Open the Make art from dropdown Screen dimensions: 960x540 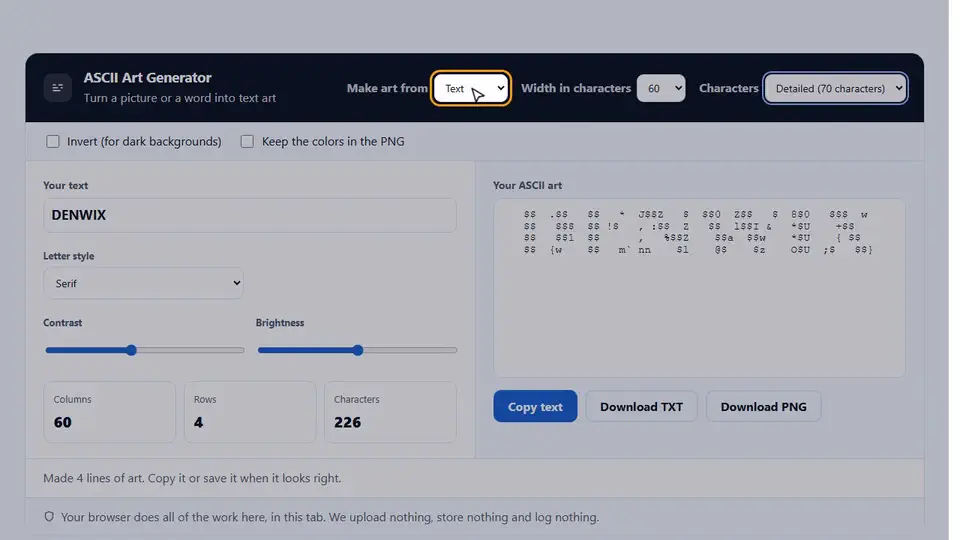pos(471,88)
